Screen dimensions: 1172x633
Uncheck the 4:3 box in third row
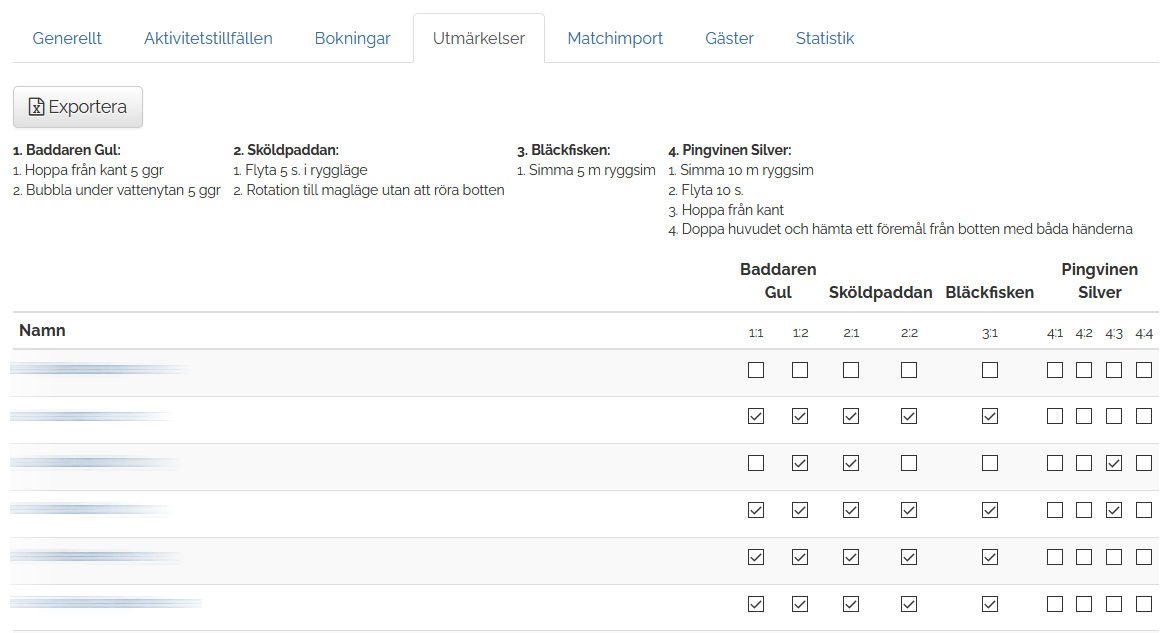click(1114, 463)
